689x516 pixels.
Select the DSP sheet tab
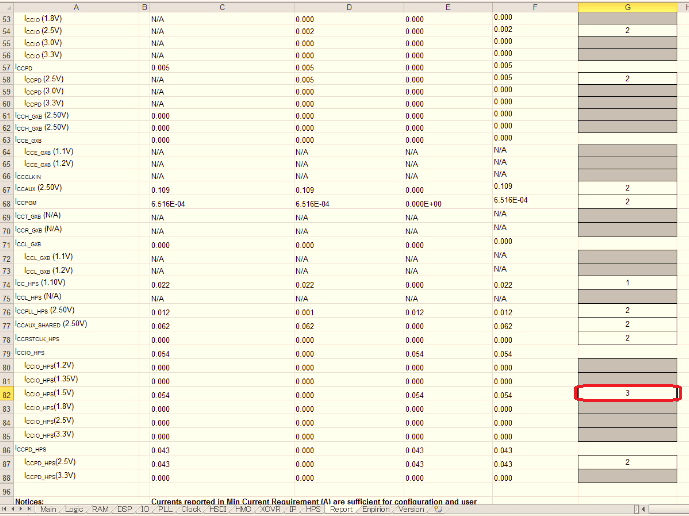point(125,510)
